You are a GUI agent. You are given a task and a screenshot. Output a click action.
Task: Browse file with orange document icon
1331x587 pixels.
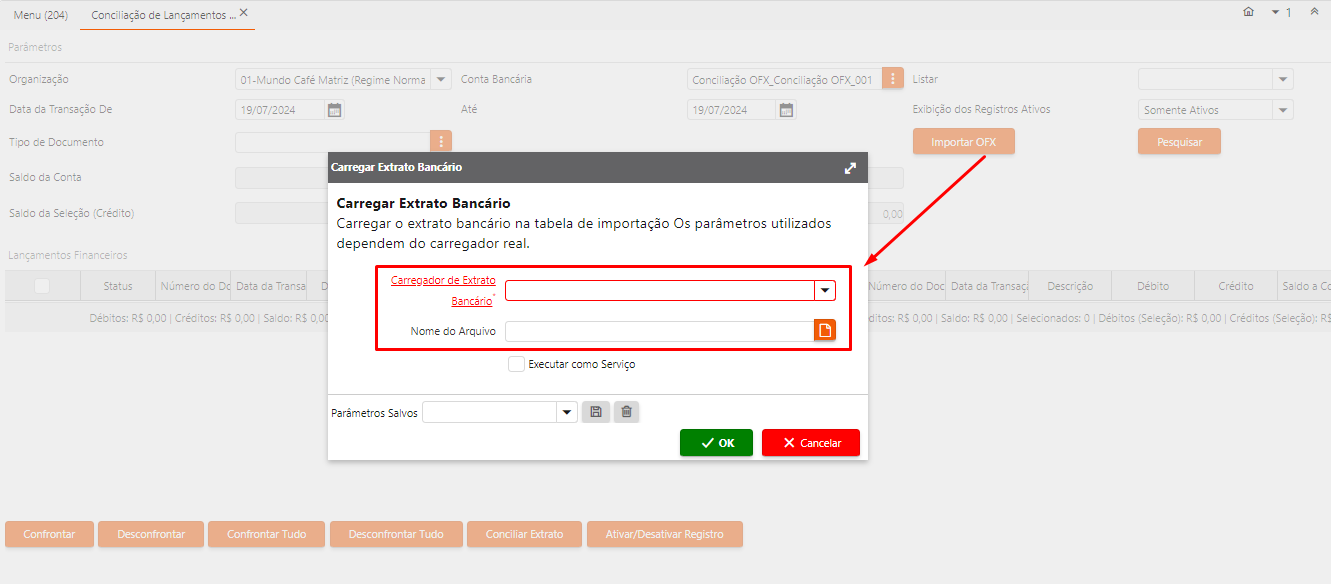(x=825, y=331)
